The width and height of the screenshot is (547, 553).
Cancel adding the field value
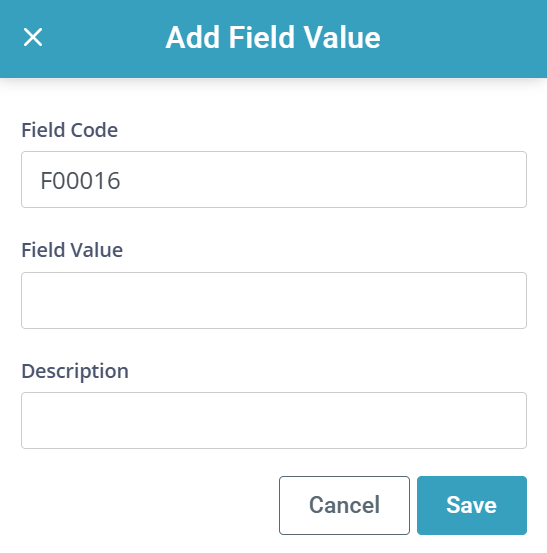click(344, 505)
